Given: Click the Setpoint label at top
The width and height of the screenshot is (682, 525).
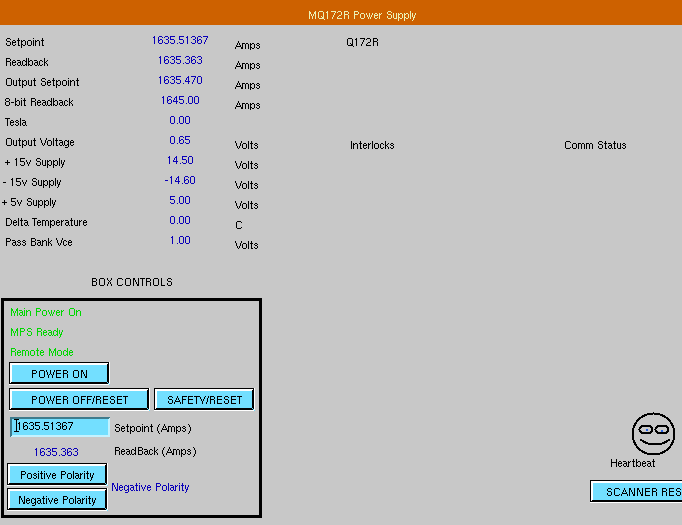Looking at the screenshot, I should [25, 42].
